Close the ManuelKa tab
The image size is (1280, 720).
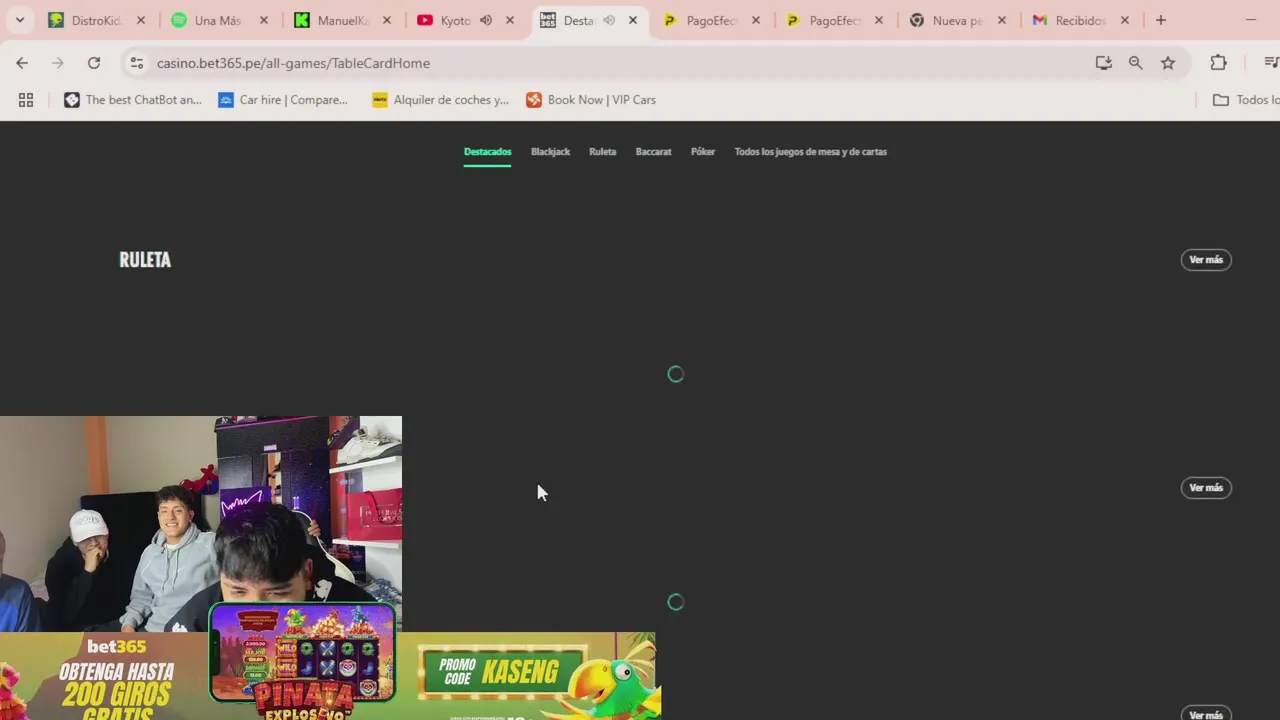click(387, 20)
